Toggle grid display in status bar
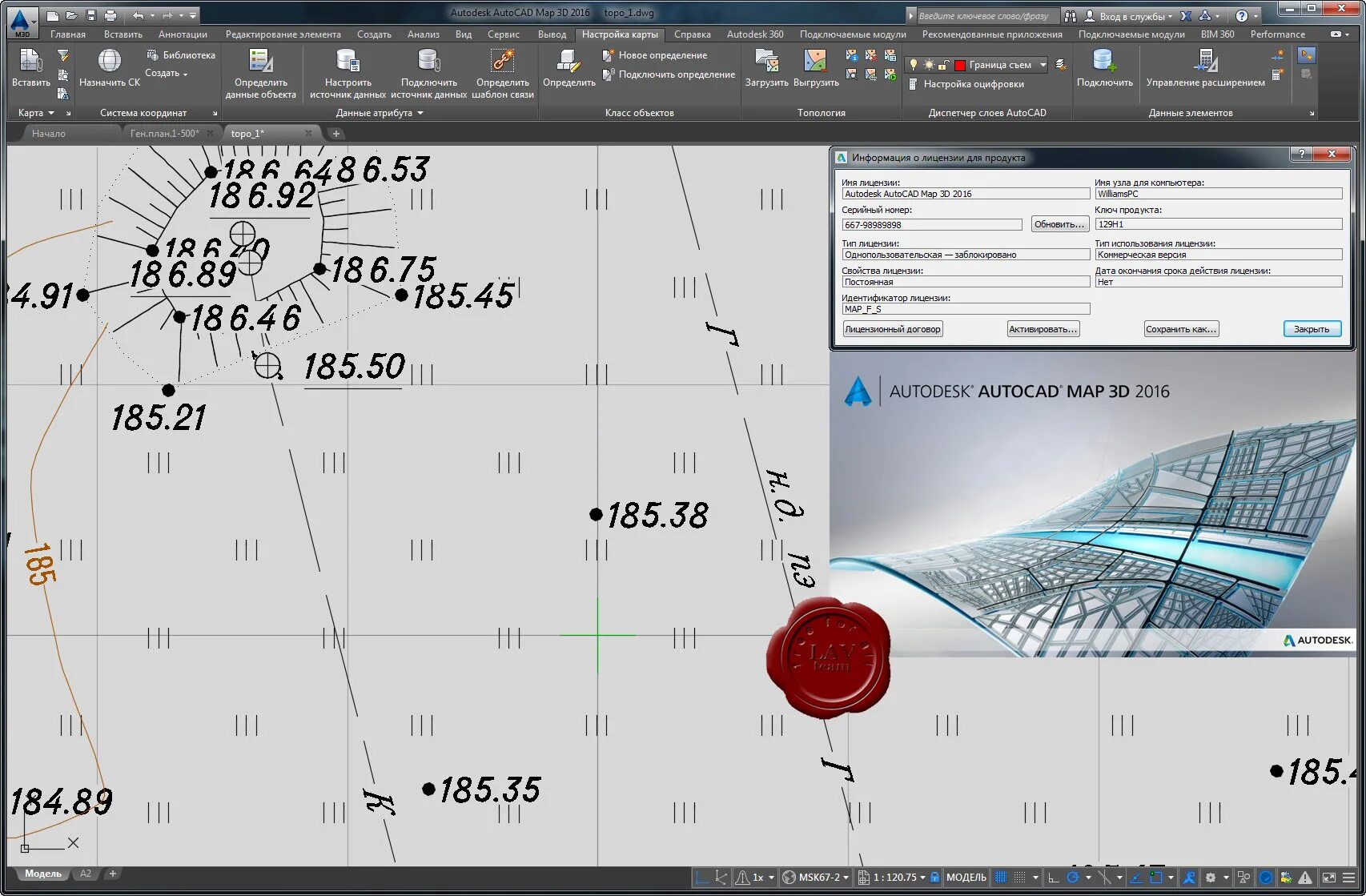 pyautogui.click(x=1001, y=878)
